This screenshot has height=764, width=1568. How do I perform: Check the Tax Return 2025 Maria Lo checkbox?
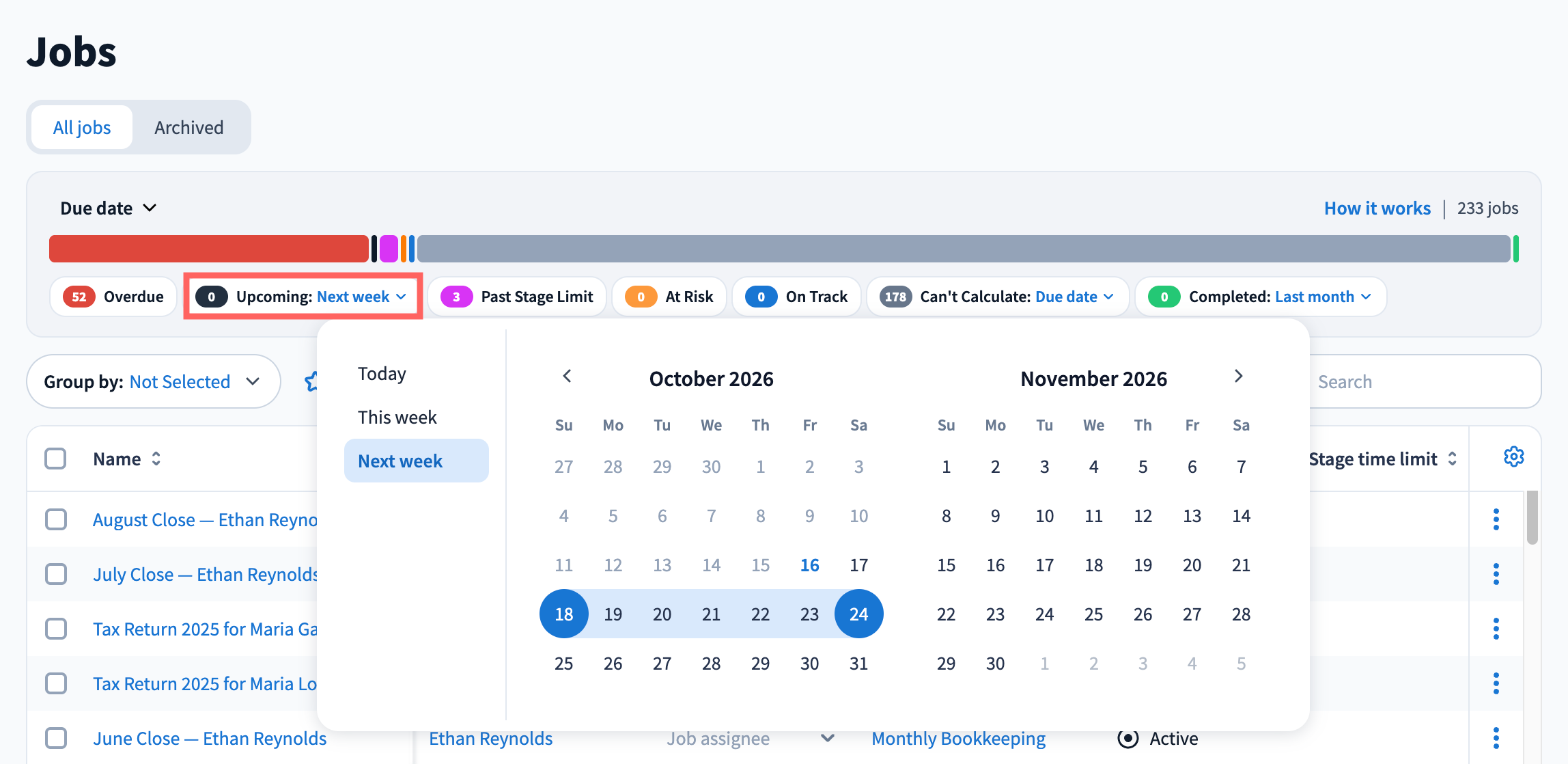pyautogui.click(x=56, y=683)
